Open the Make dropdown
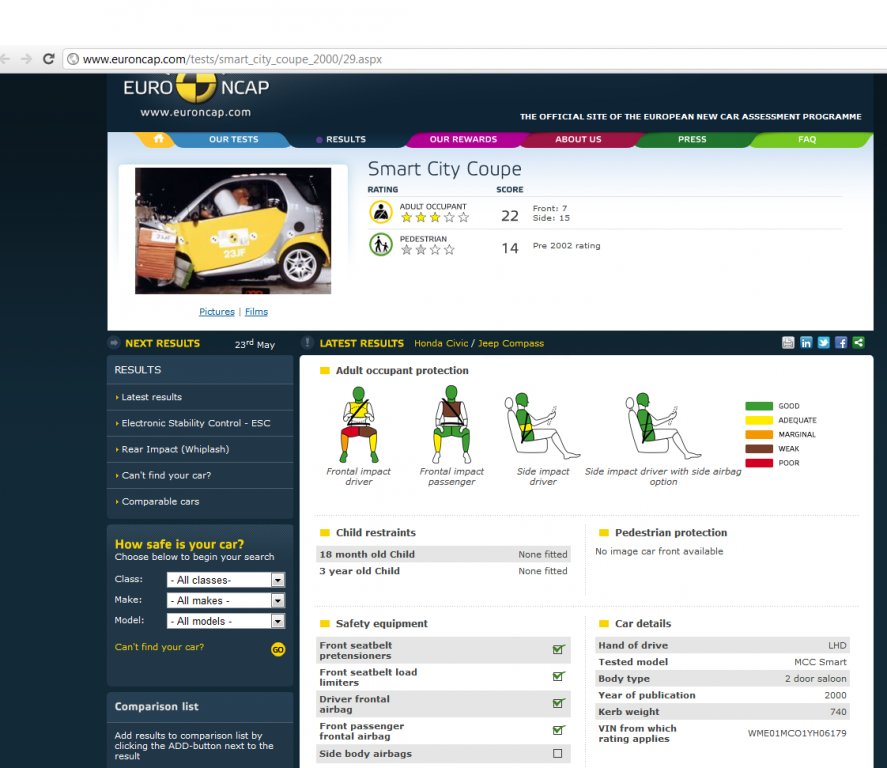This screenshot has height=768, width=887. click(x=226, y=600)
